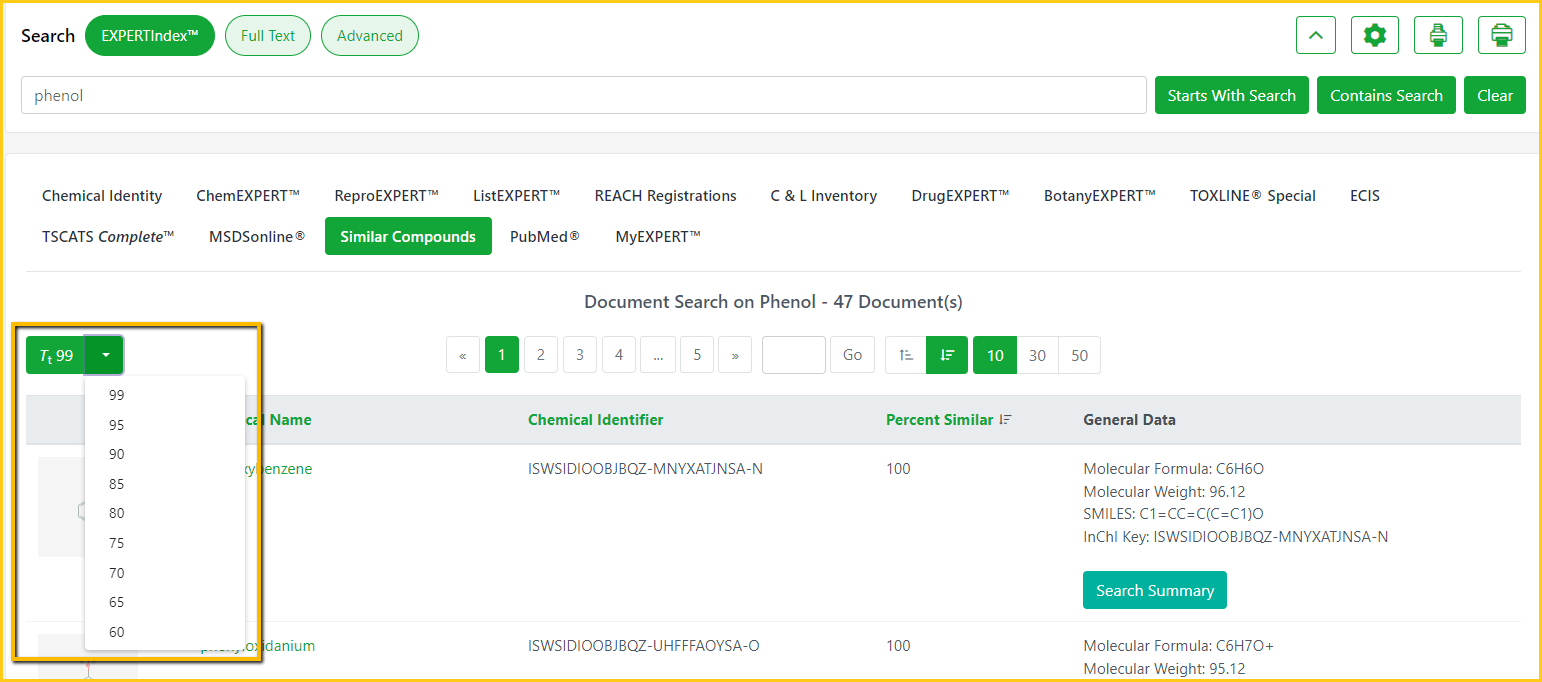Image resolution: width=1542 pixels, height=682 pixels.
Task: Switch to the REACH Registrations tab
Action: (x=665, y=196)
